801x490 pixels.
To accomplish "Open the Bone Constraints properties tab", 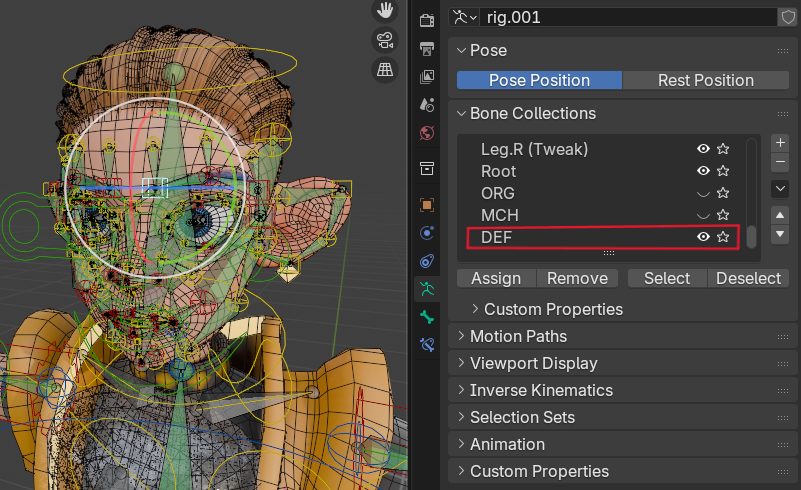I will (x=427, y=345).
